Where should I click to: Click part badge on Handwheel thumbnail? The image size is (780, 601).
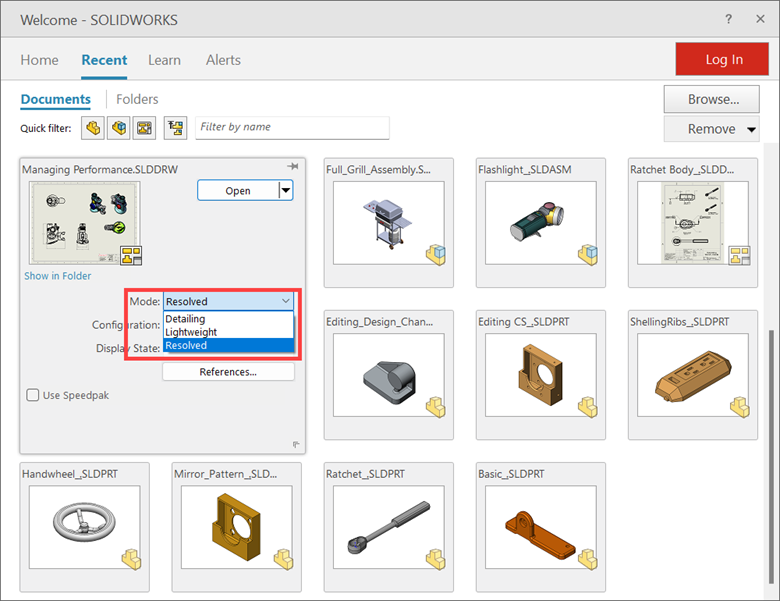(132, 559)
